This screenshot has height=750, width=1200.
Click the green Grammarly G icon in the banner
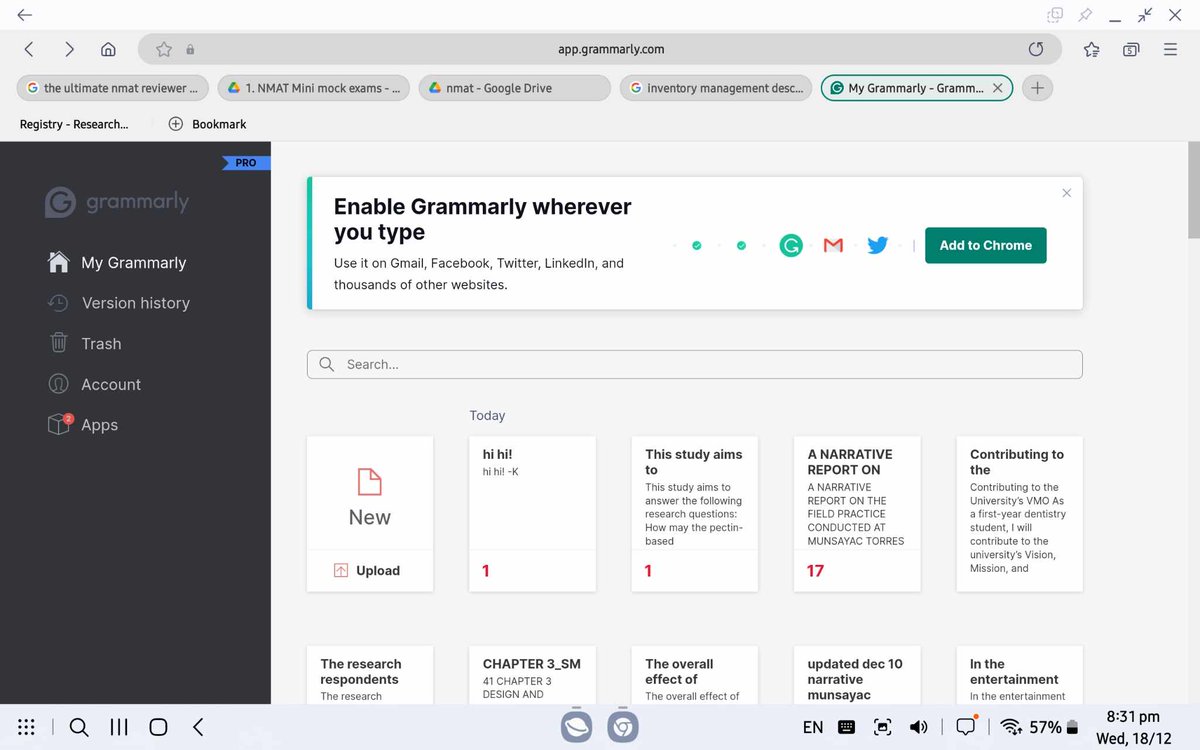click(x=791, y=245)
